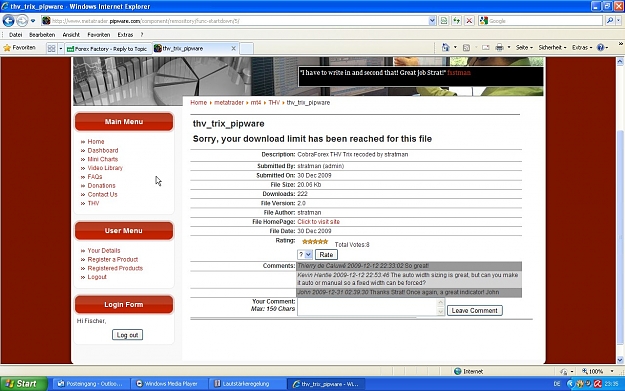Click the Rate button
The width and height of the screenshot is (625, 391).
point(326,254)
